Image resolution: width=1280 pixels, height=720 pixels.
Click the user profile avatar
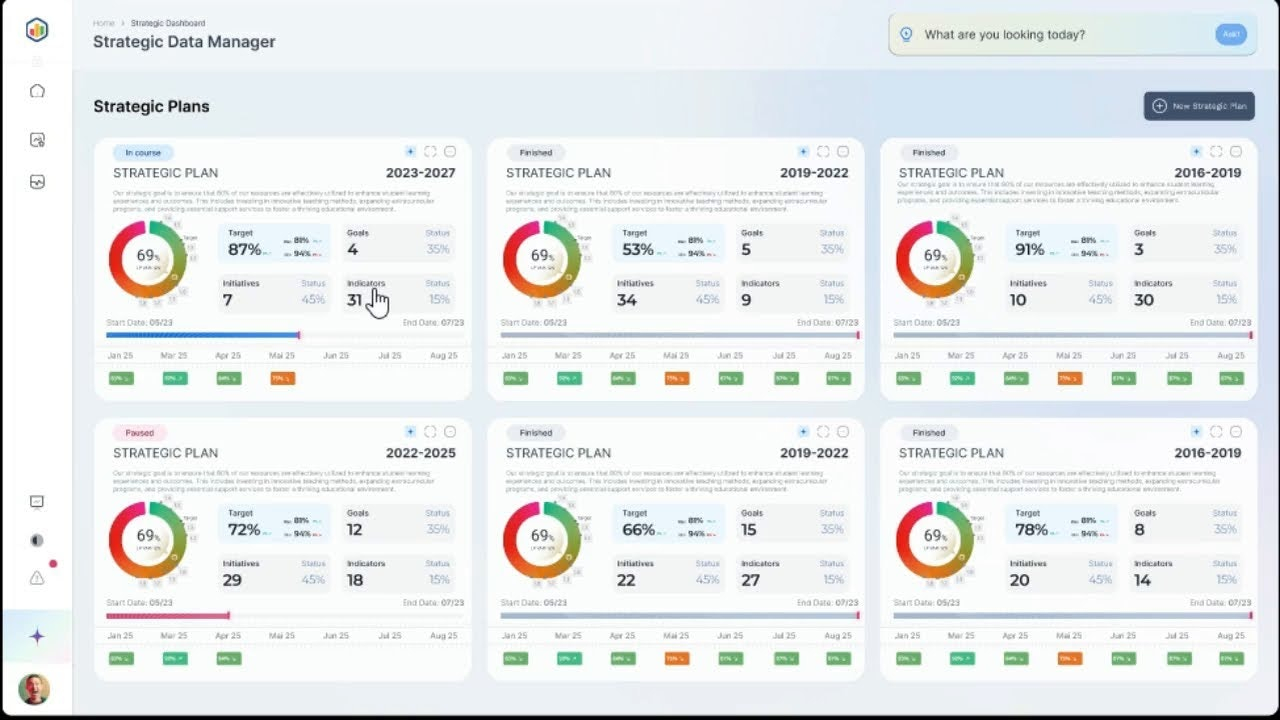pos(34,689)
